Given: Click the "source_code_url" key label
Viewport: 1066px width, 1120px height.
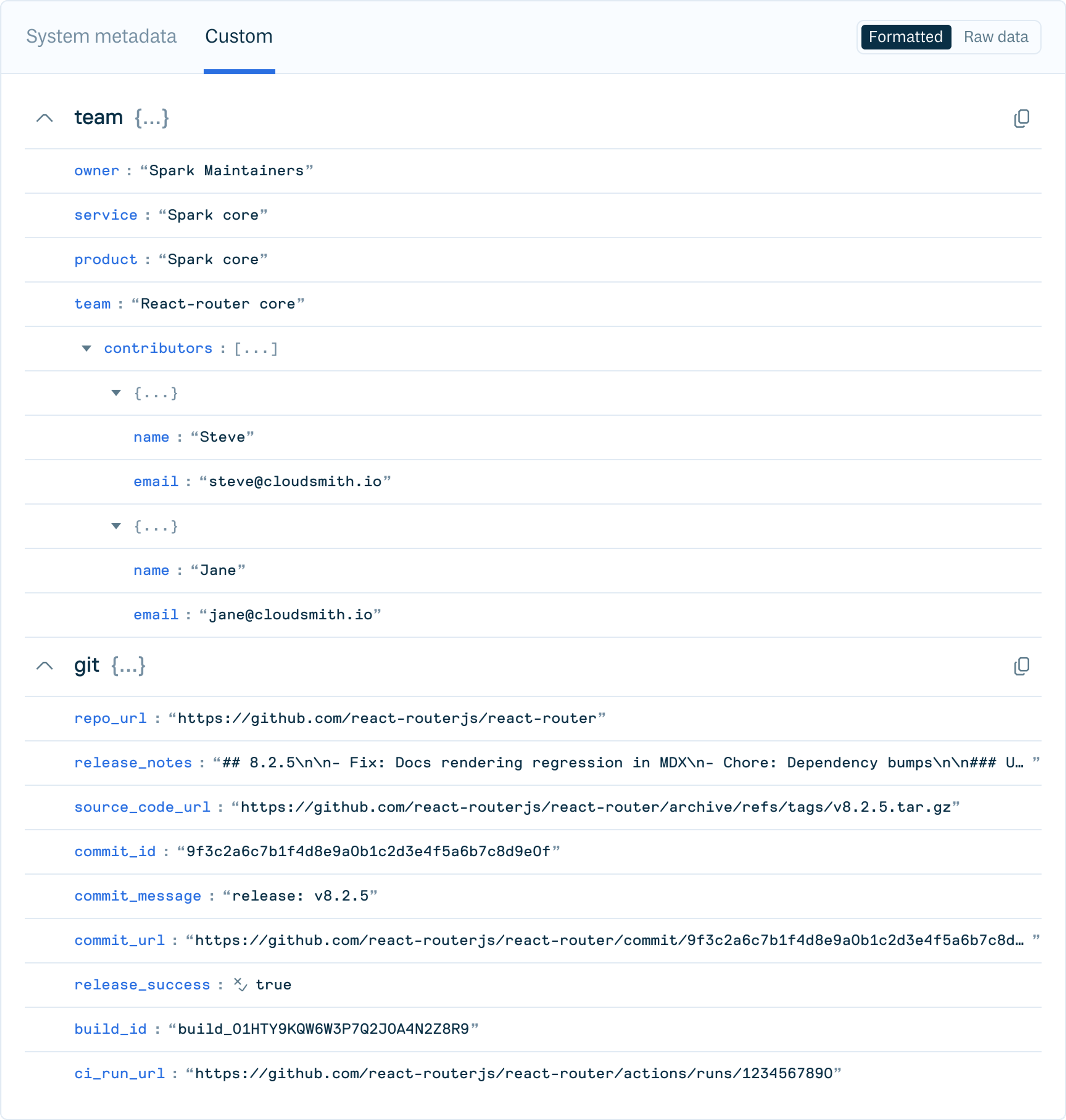Looking at the screenshot, I should 142,806.
